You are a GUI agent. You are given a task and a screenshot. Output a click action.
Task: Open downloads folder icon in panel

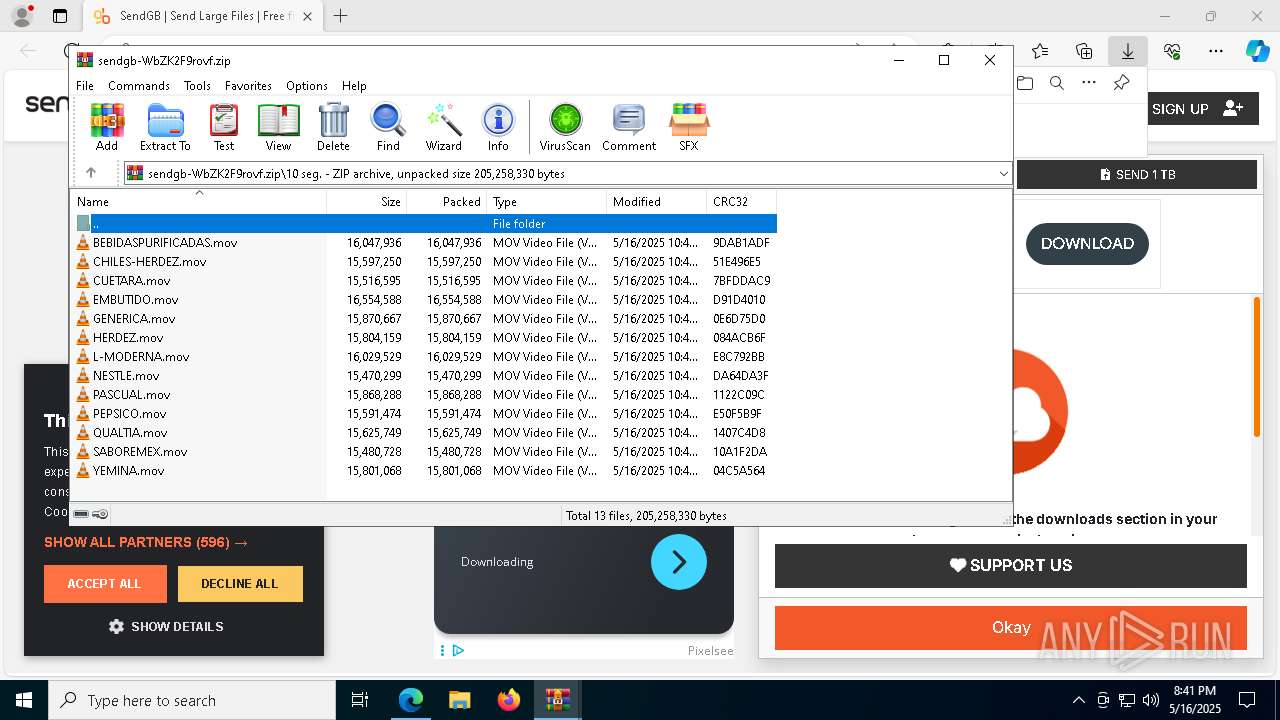1025,83
